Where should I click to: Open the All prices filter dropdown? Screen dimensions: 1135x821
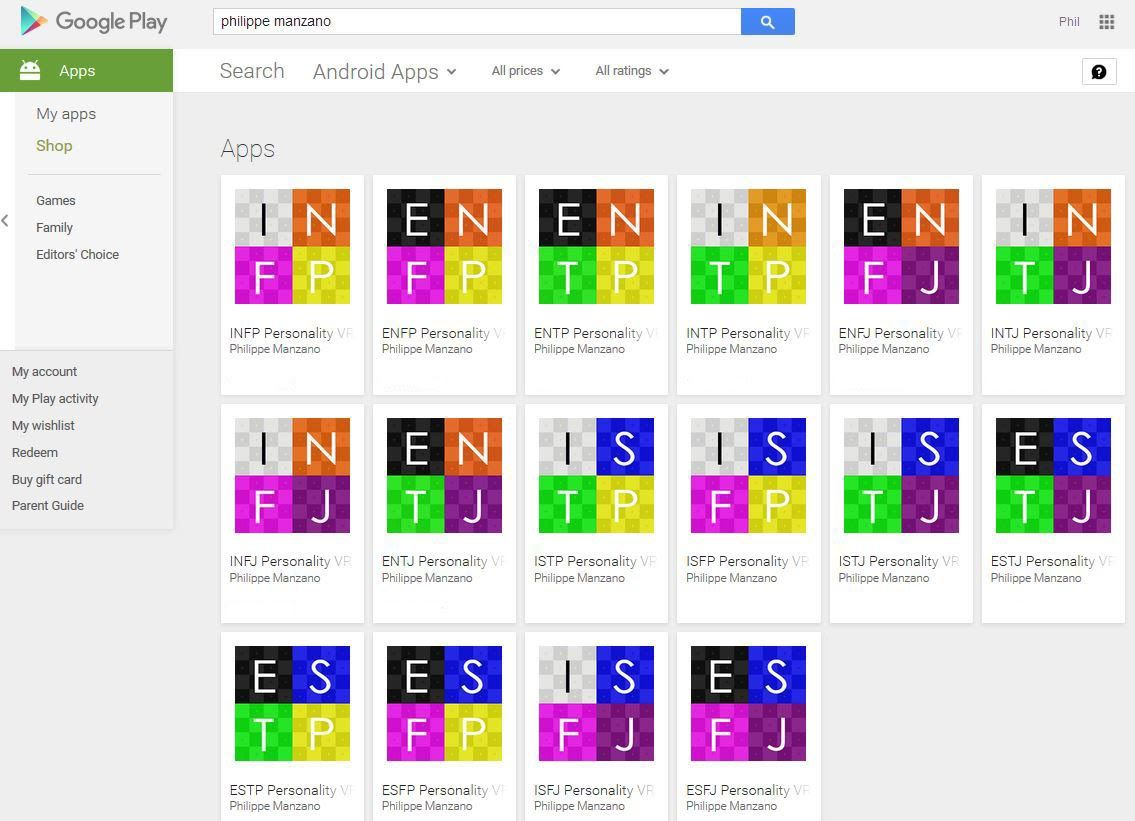(526, 71)
